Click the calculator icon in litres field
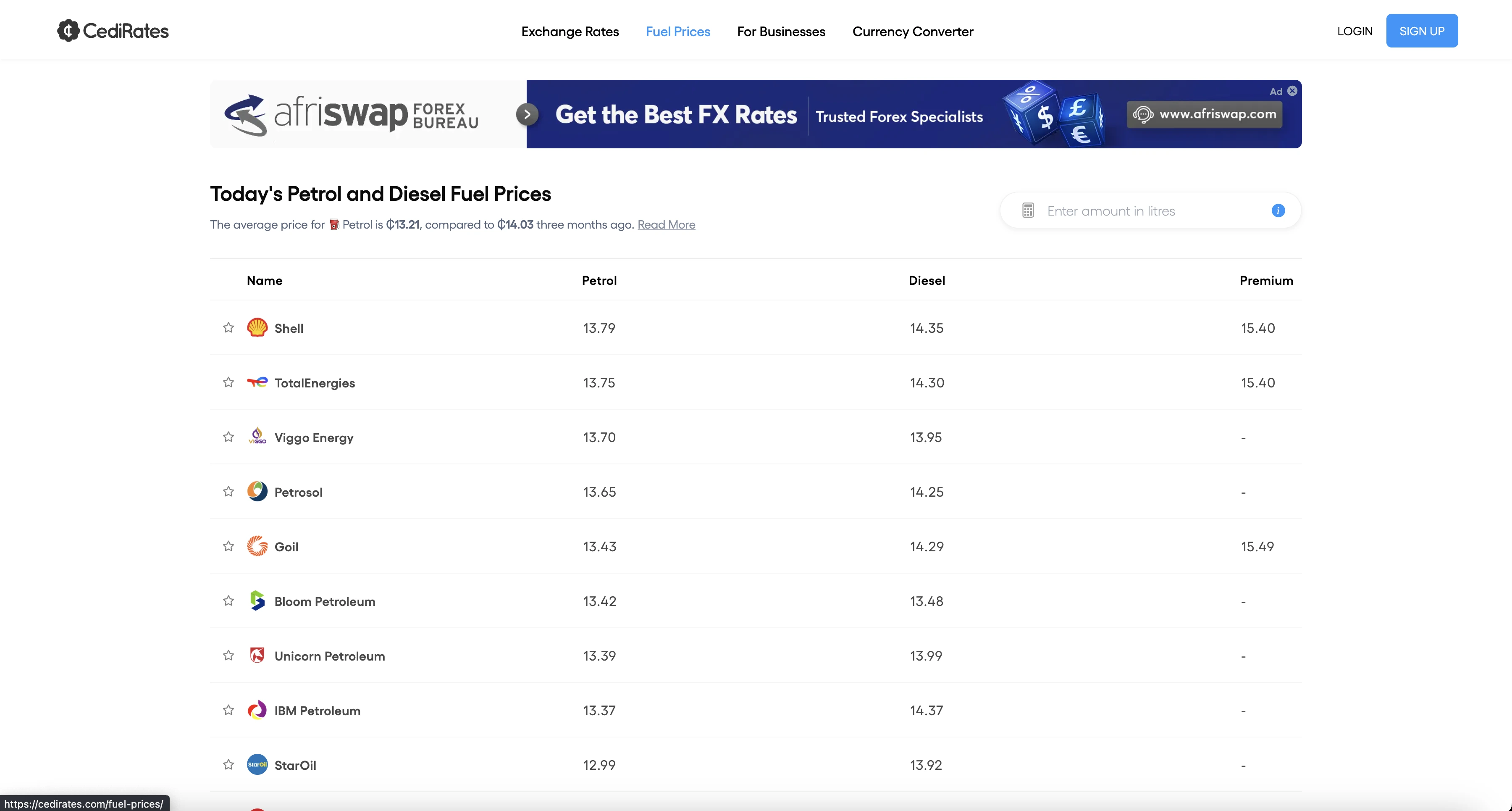 [1028, 210]
